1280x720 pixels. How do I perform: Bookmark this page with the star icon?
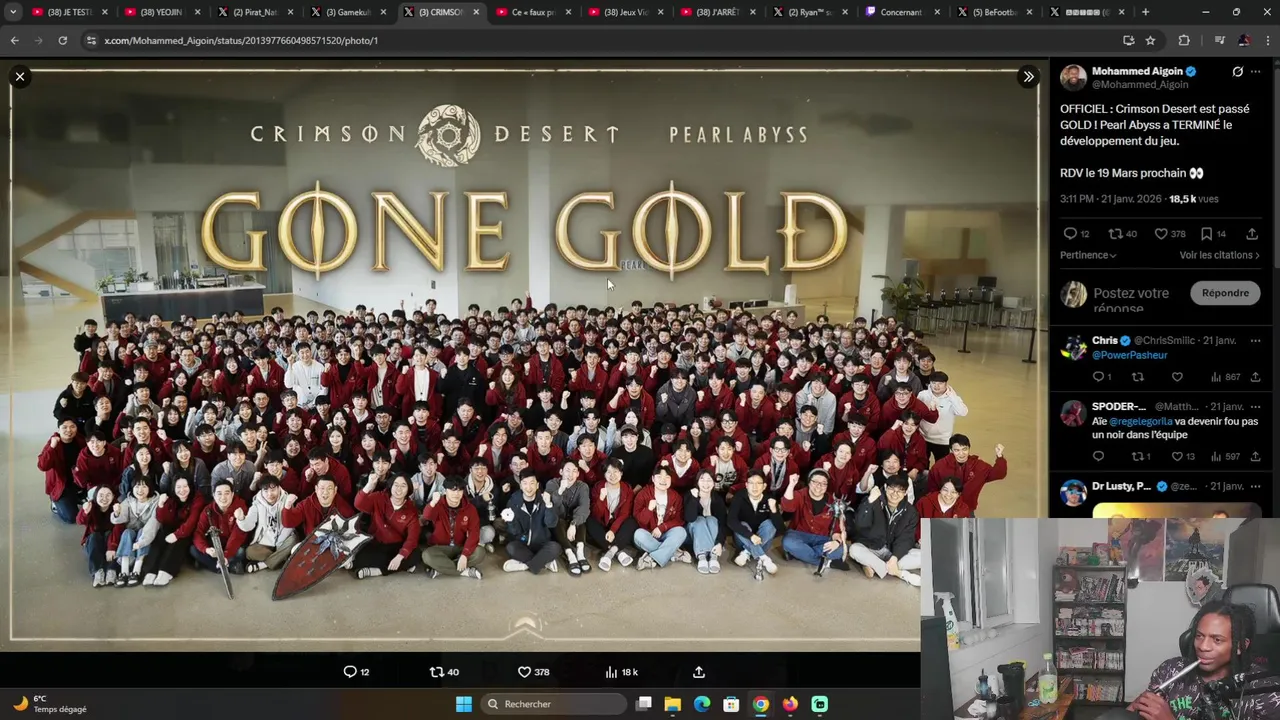point(1150,40)
